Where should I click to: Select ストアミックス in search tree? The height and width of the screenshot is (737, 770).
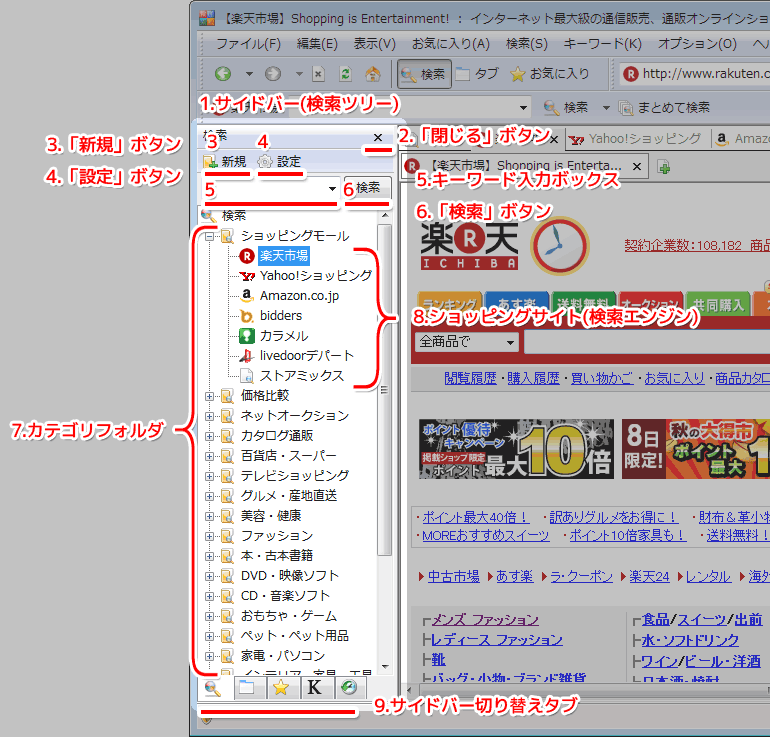pos(302,376)
